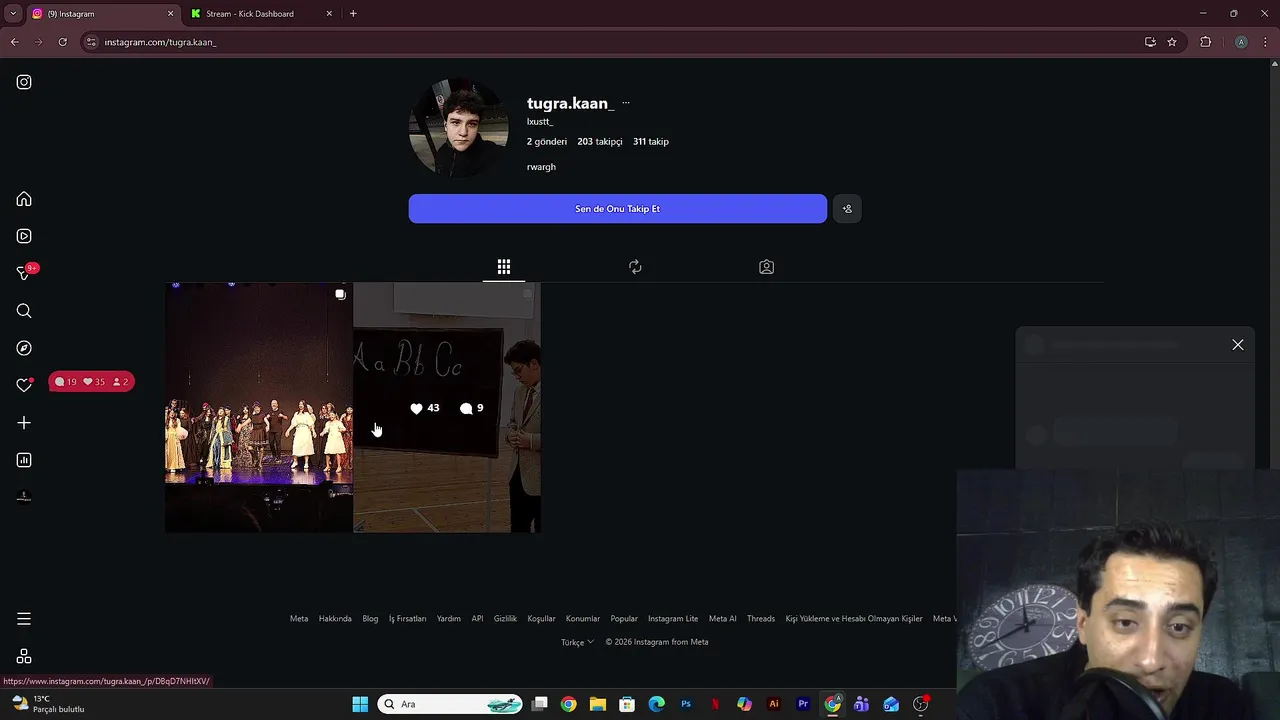This screenshot has width=1280, height=720.
Task: Switch to the tagged photos tab
Action: tap(766, 267)
